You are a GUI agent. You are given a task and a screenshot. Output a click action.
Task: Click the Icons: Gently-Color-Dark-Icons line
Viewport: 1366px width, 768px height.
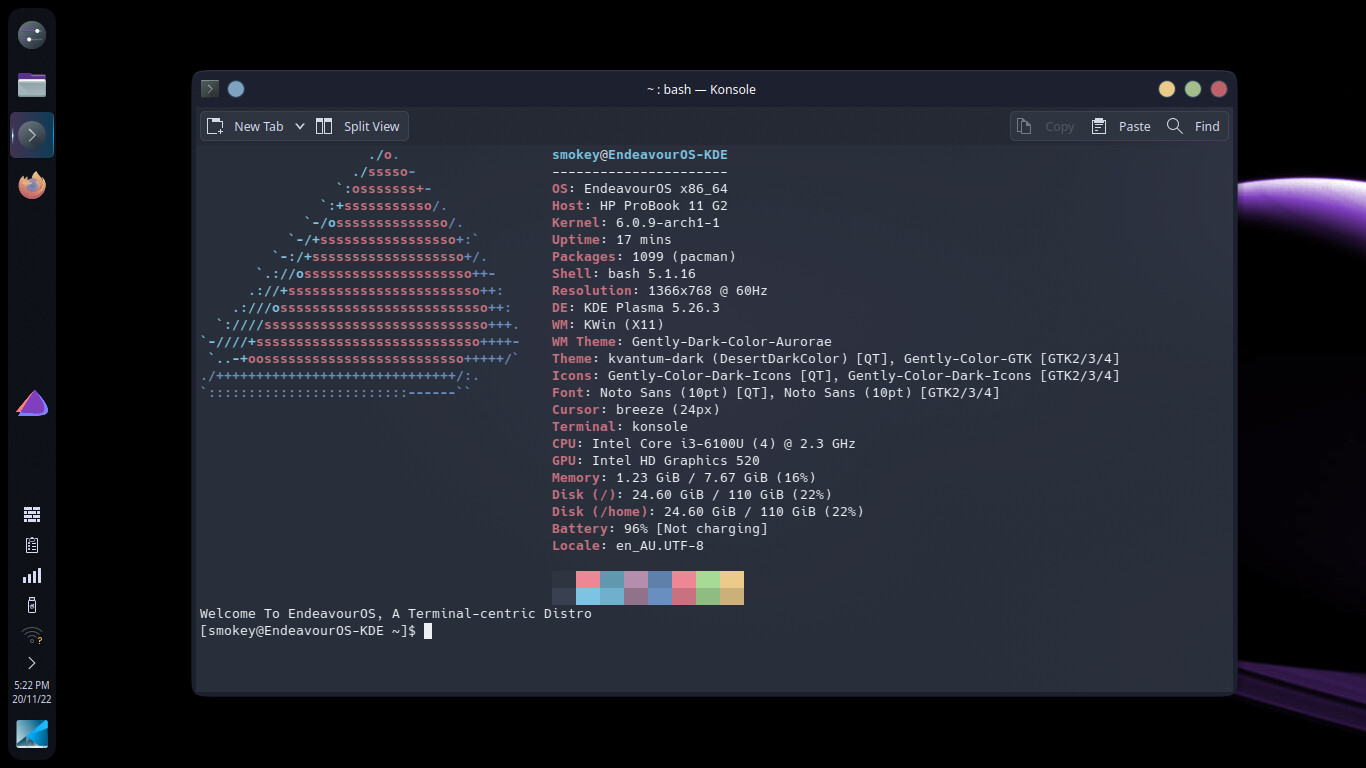pos(836,376)
